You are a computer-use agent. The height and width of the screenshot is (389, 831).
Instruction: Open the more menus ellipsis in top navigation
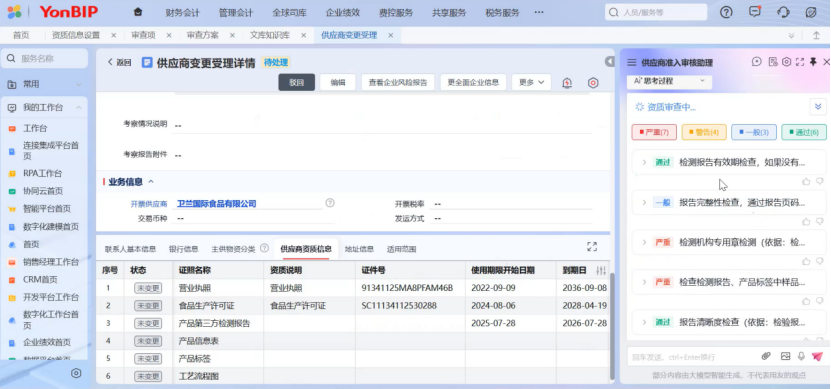click(539, 12)
